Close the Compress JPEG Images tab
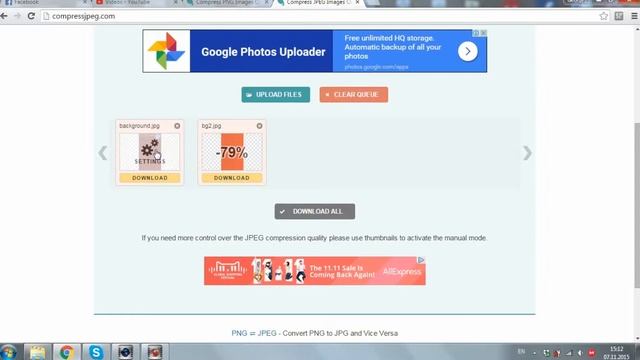 [x=358, y=2]
